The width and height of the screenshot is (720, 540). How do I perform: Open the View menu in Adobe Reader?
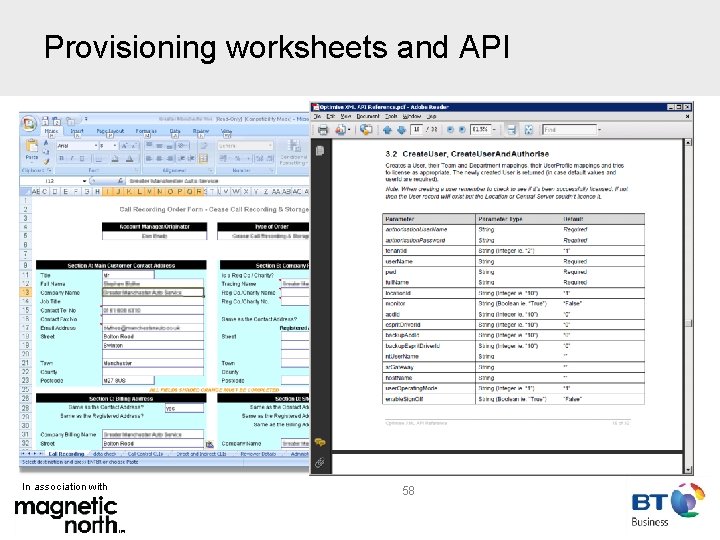pos(346,117)
